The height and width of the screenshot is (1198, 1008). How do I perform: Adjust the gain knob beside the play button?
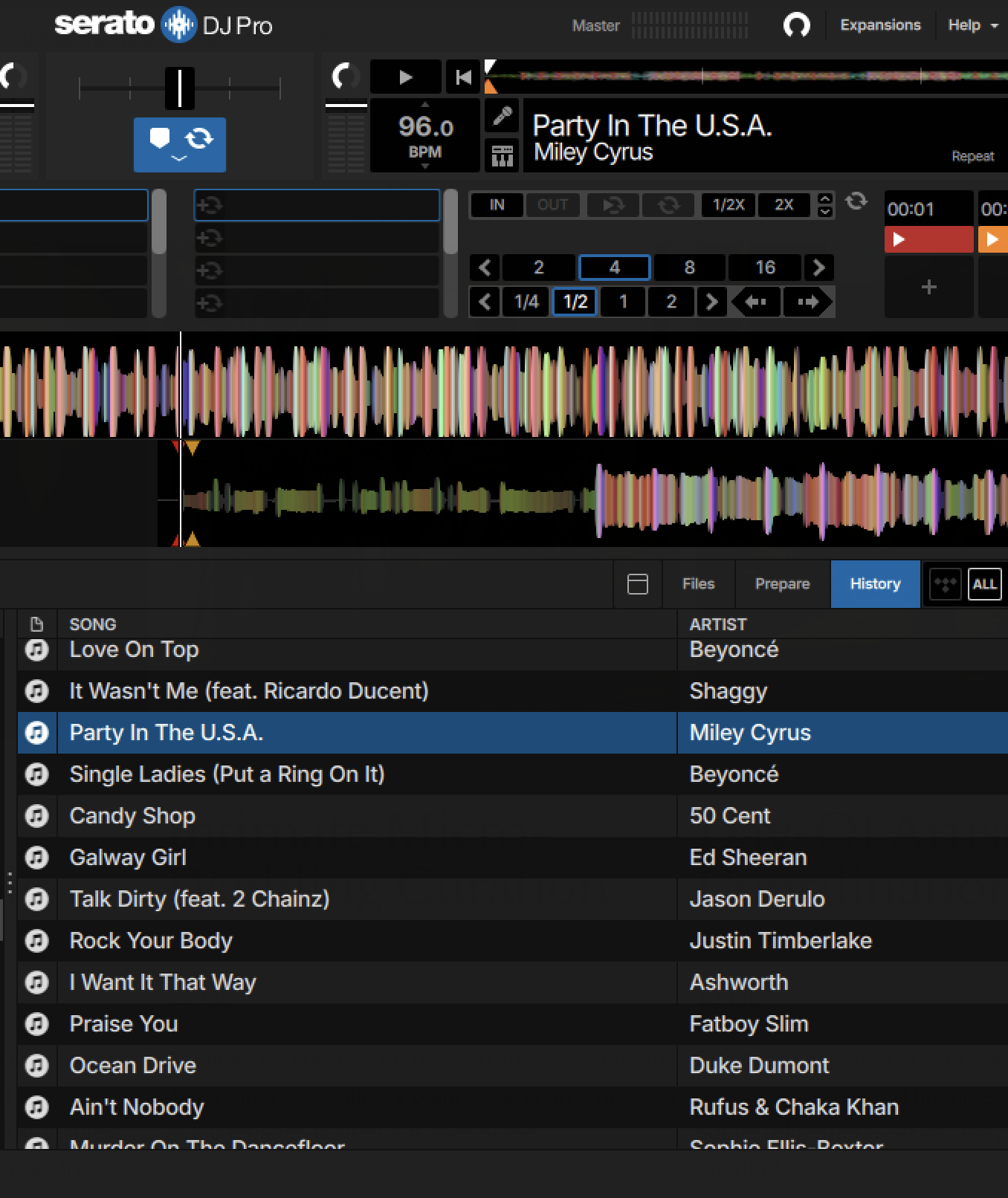point(345,76)
